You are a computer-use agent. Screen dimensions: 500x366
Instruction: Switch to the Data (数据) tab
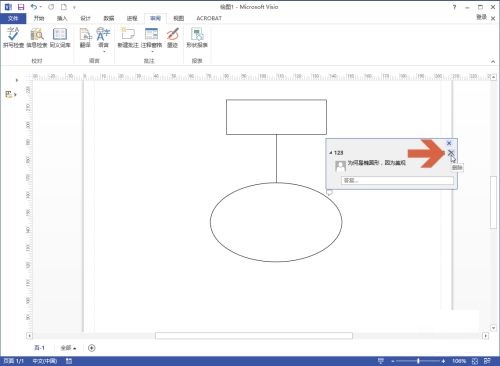pos(109,18)
